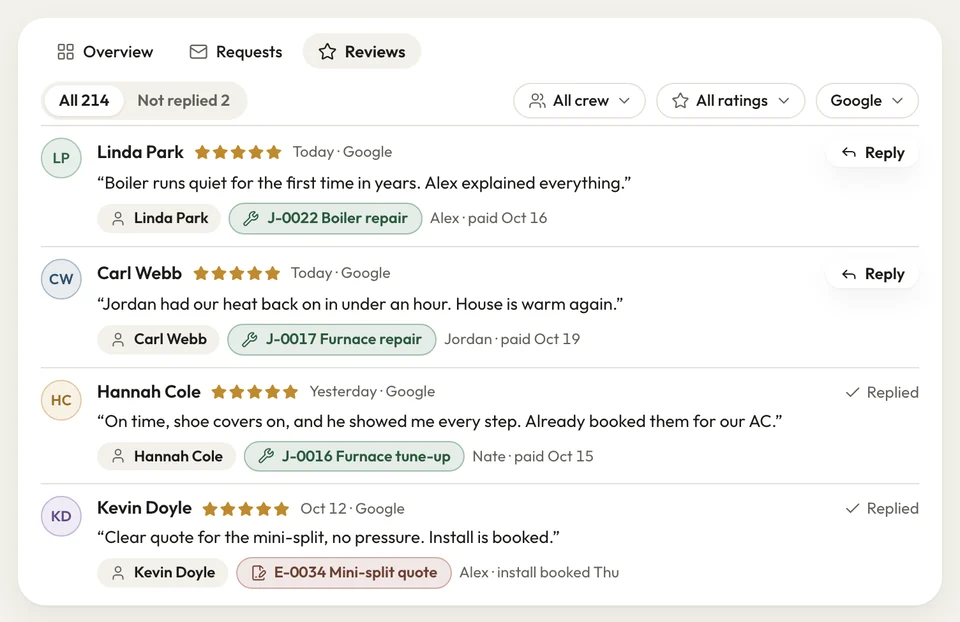Click the Requests envelope icon
The image size is (960, 622).
tap(198, 51)
